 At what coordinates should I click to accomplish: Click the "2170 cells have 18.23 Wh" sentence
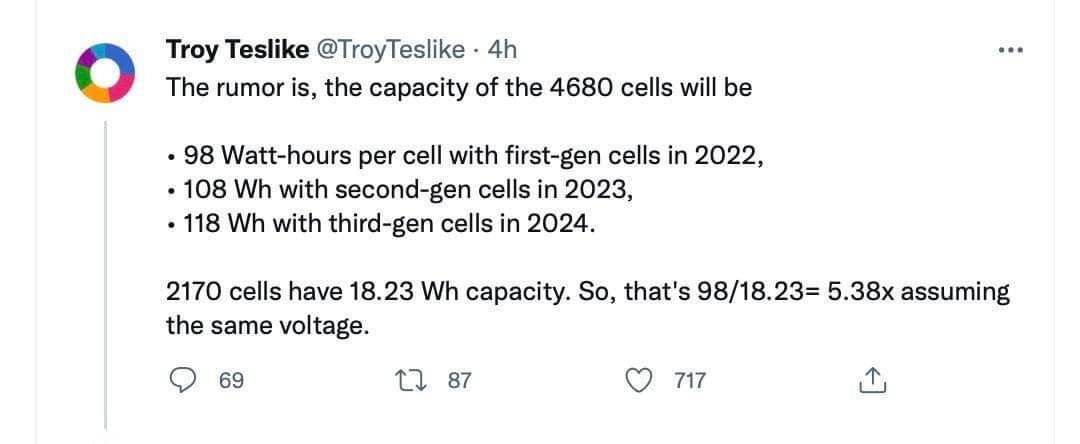(x=588, y=292)
